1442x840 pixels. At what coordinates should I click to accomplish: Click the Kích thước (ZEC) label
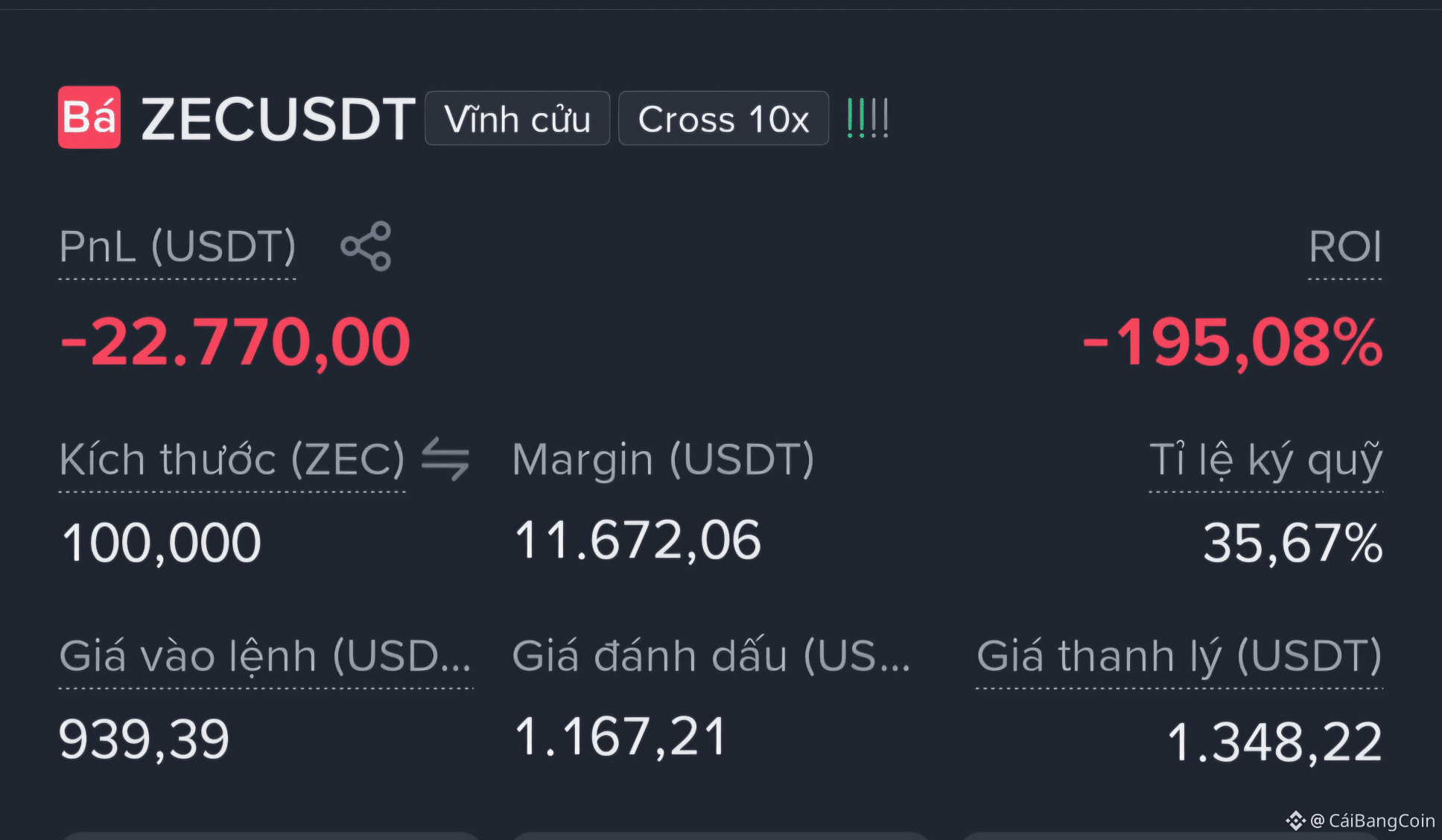tap(232, 459)
